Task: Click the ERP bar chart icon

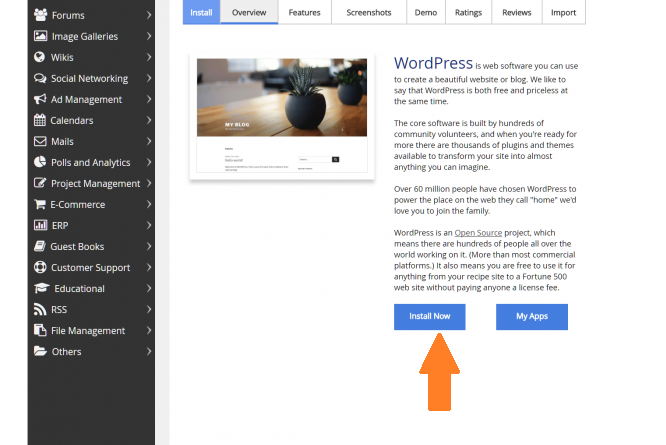Action: point(40,225)
